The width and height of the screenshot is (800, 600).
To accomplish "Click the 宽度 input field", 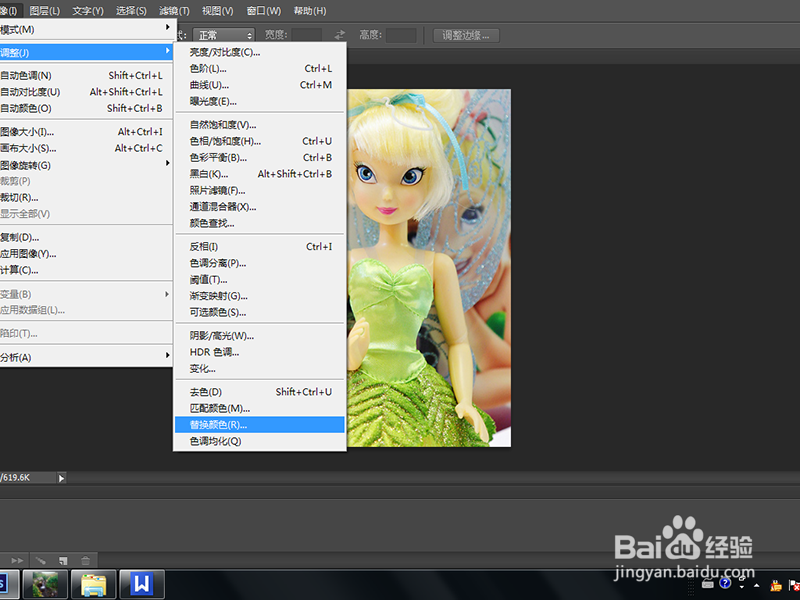I will click(307, 35).
